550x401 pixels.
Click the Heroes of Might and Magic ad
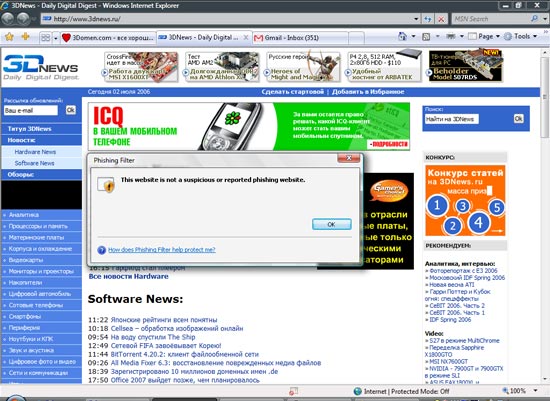pyautogui.click(x=303, y=67)
